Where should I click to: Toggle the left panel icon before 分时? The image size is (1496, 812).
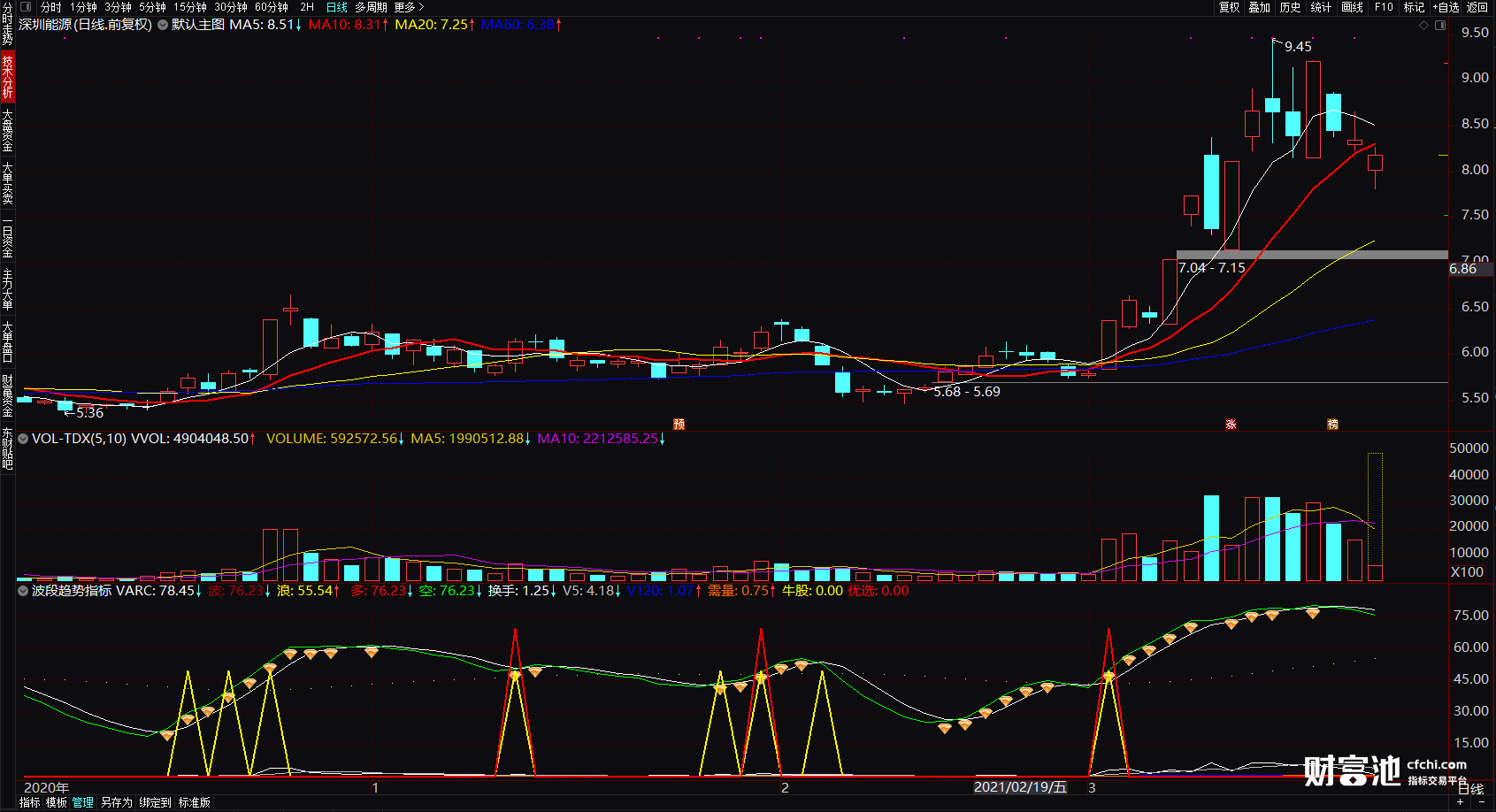point(26,6)
